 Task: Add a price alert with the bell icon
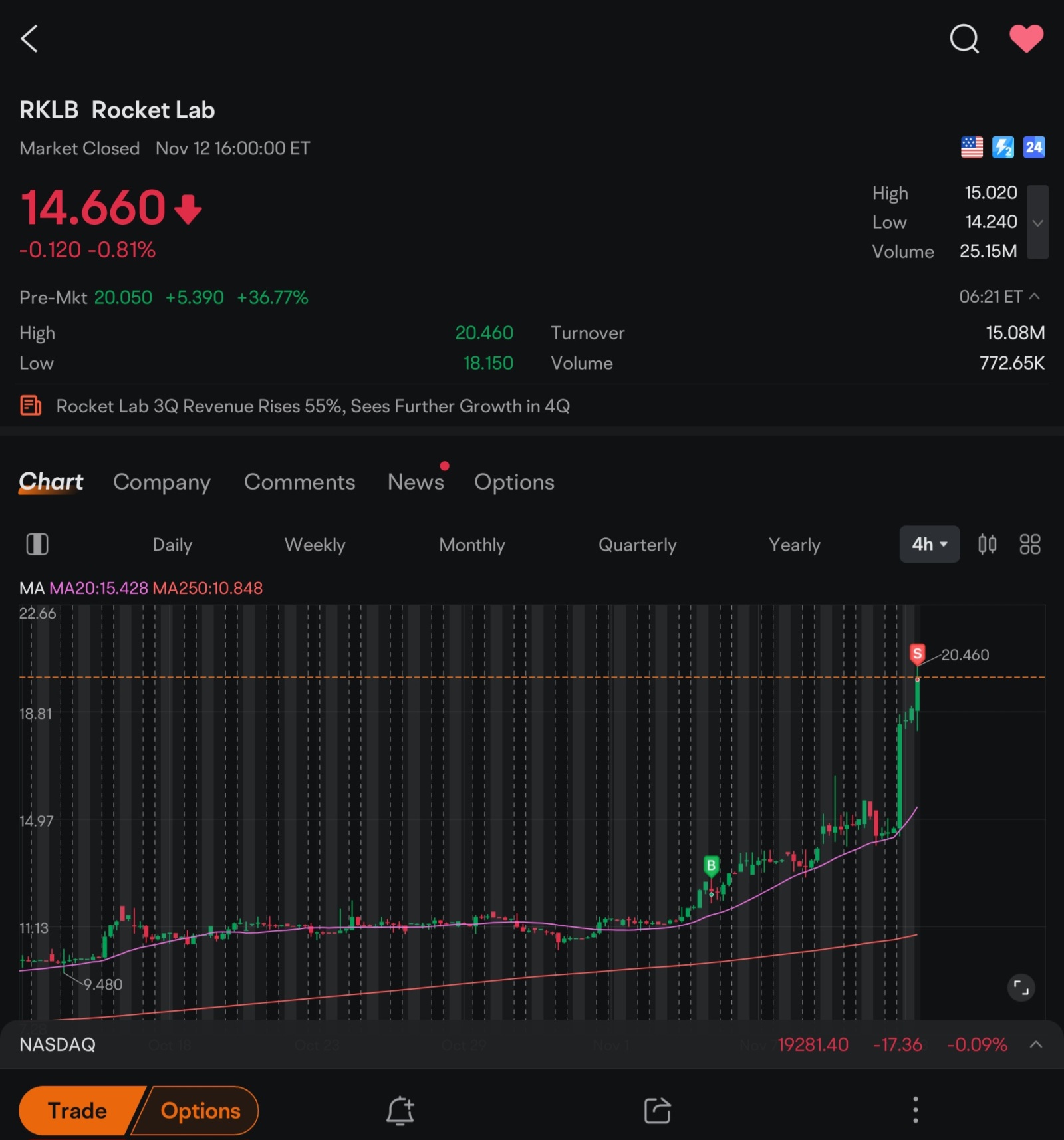pos(400,1110)
